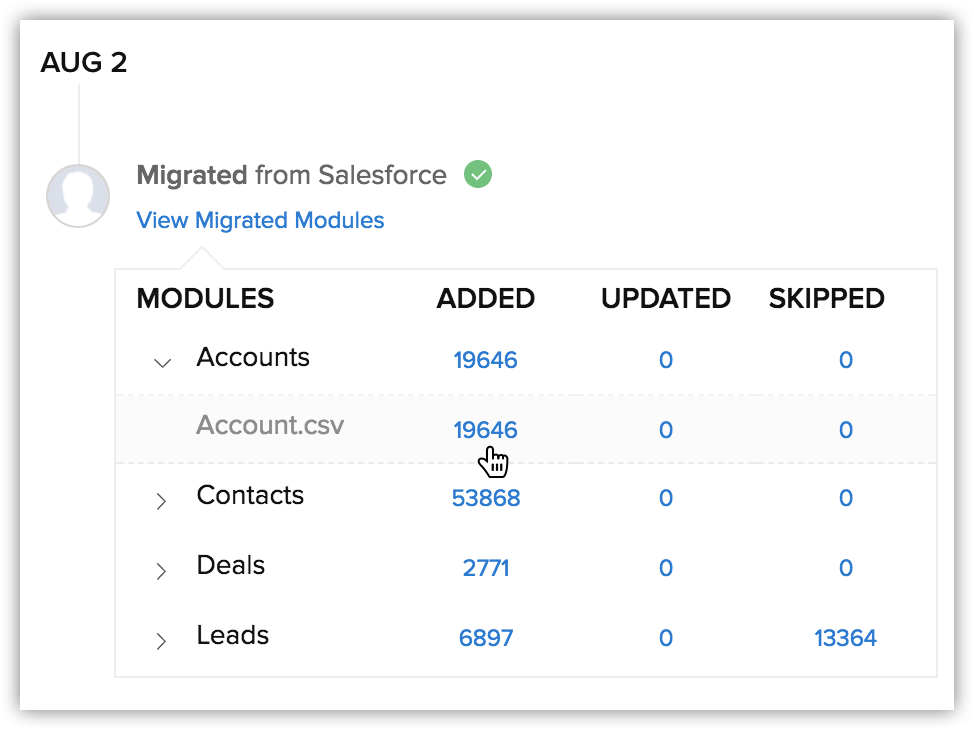
Task: Click the green migration success checkmark
Action: pos(478,174)
